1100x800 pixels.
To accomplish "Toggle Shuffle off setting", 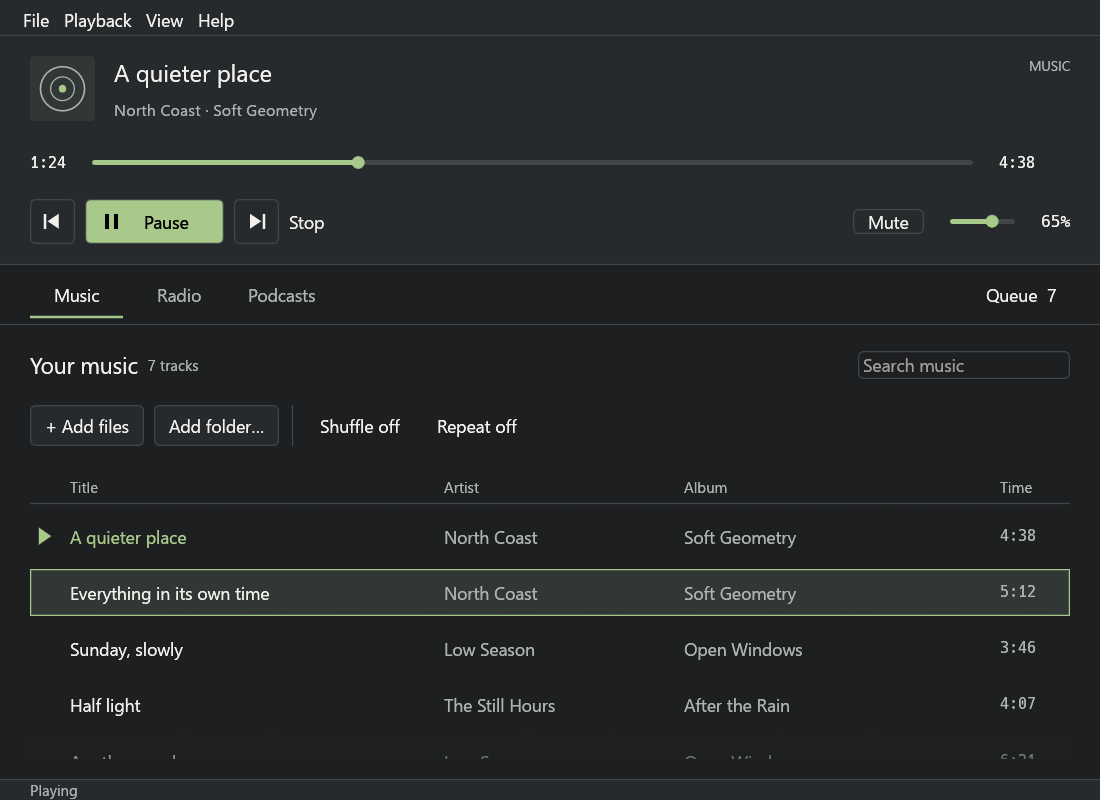I will tap(360, 426).
